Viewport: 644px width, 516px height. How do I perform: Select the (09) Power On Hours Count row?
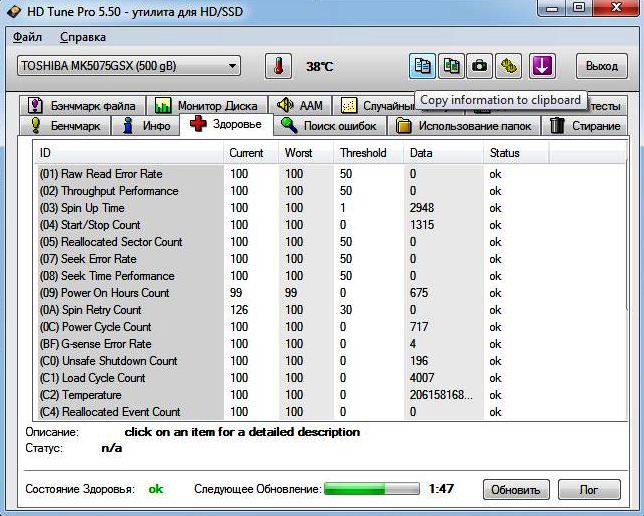tap(331, 293)
